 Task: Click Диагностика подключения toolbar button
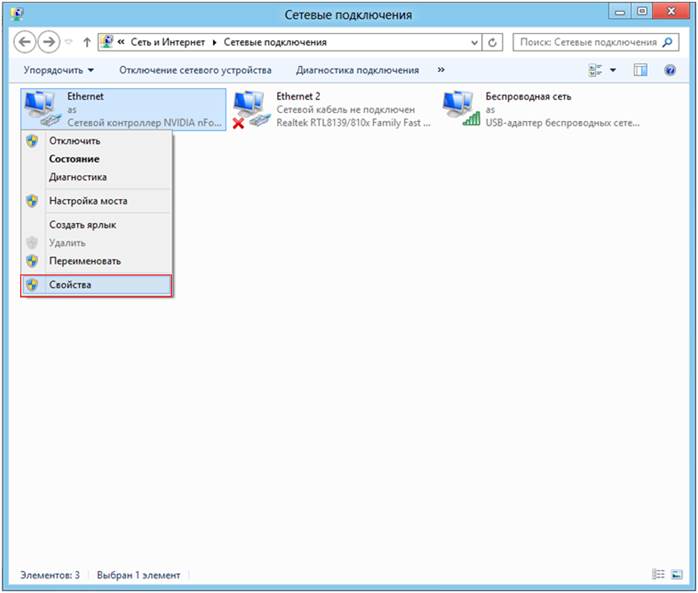(357, 70)
